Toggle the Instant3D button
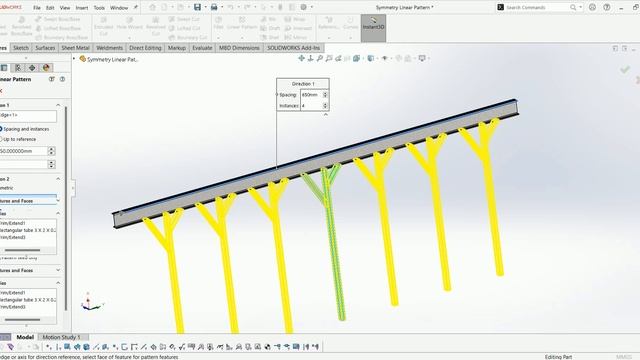Screen dimensions: 640x360 [373, 28]
